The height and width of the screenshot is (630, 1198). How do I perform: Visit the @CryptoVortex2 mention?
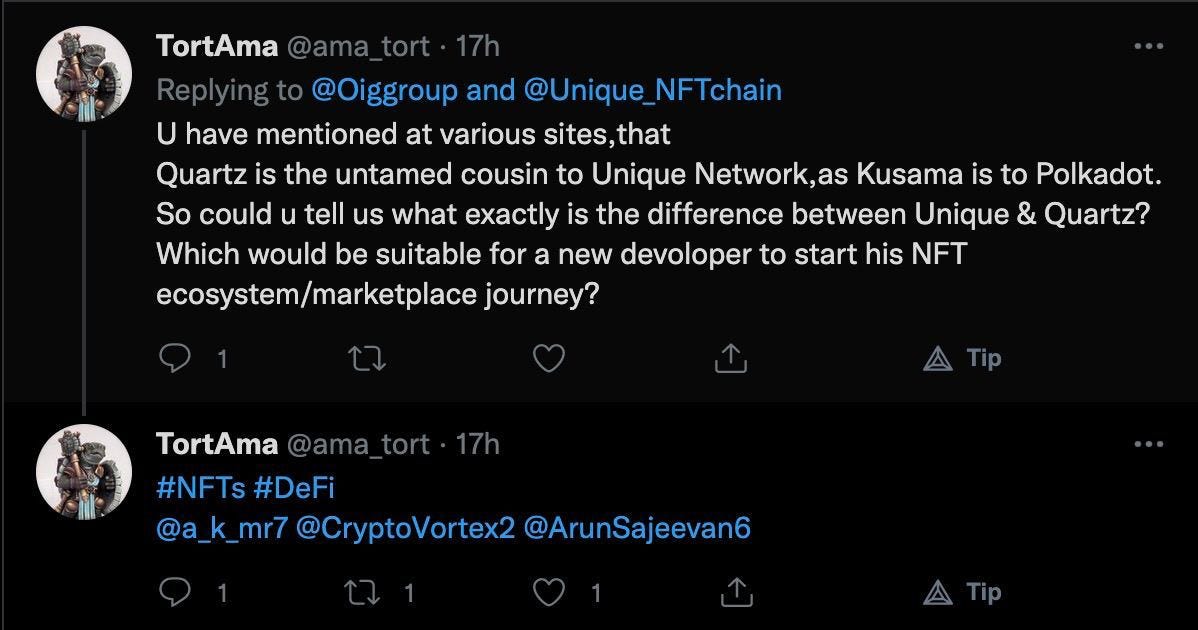tap(405, 528)
